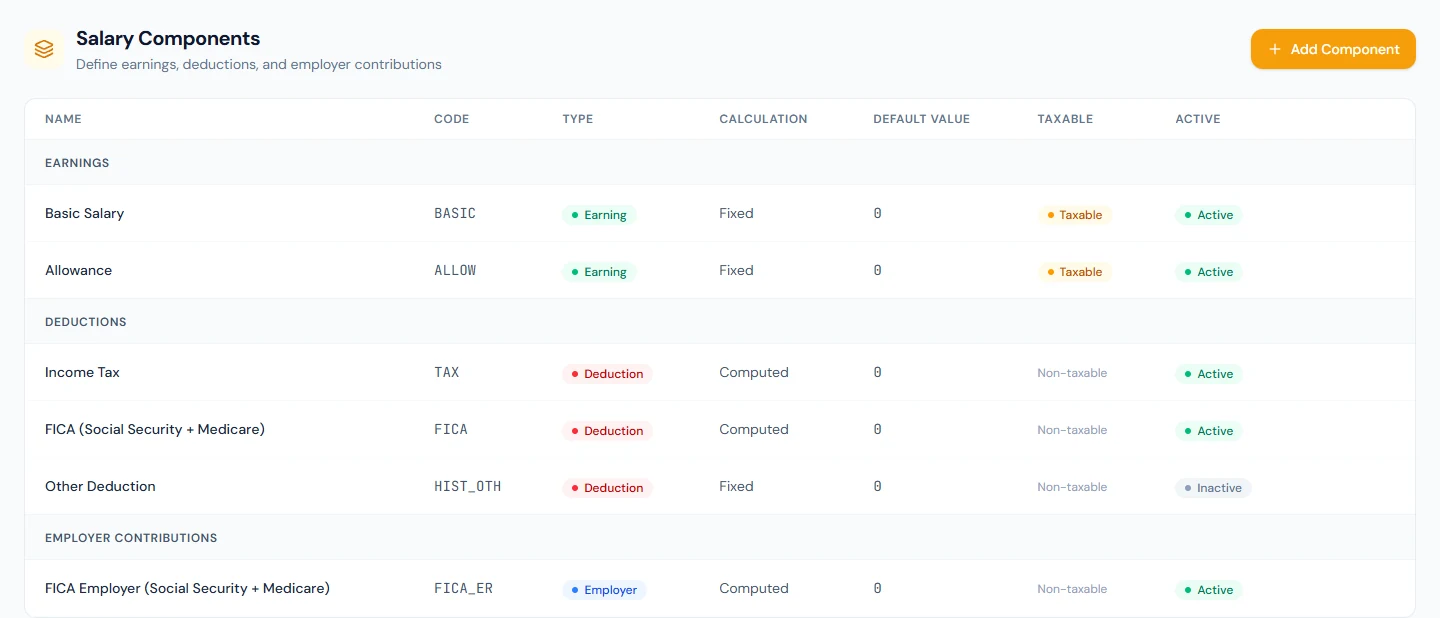Select the Active status in Allowance row

tap(1208, 272)
